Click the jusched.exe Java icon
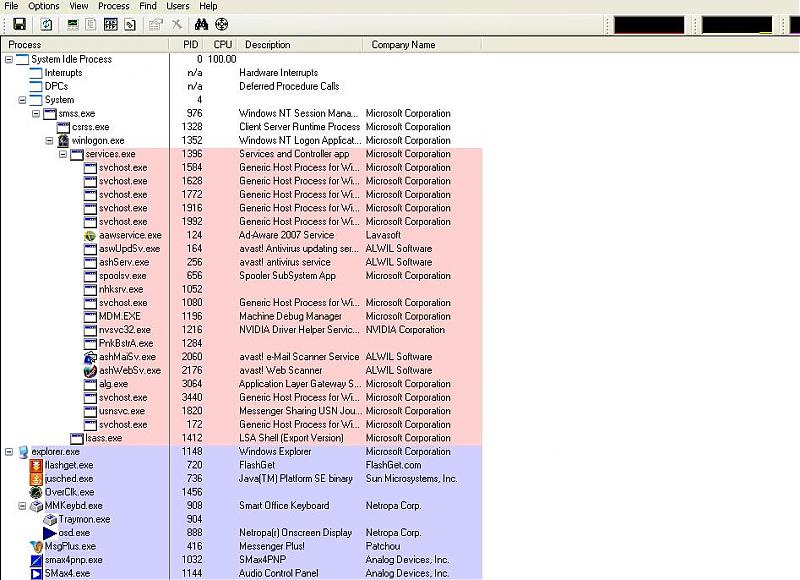The image size is (800, 580). point(36,478)
